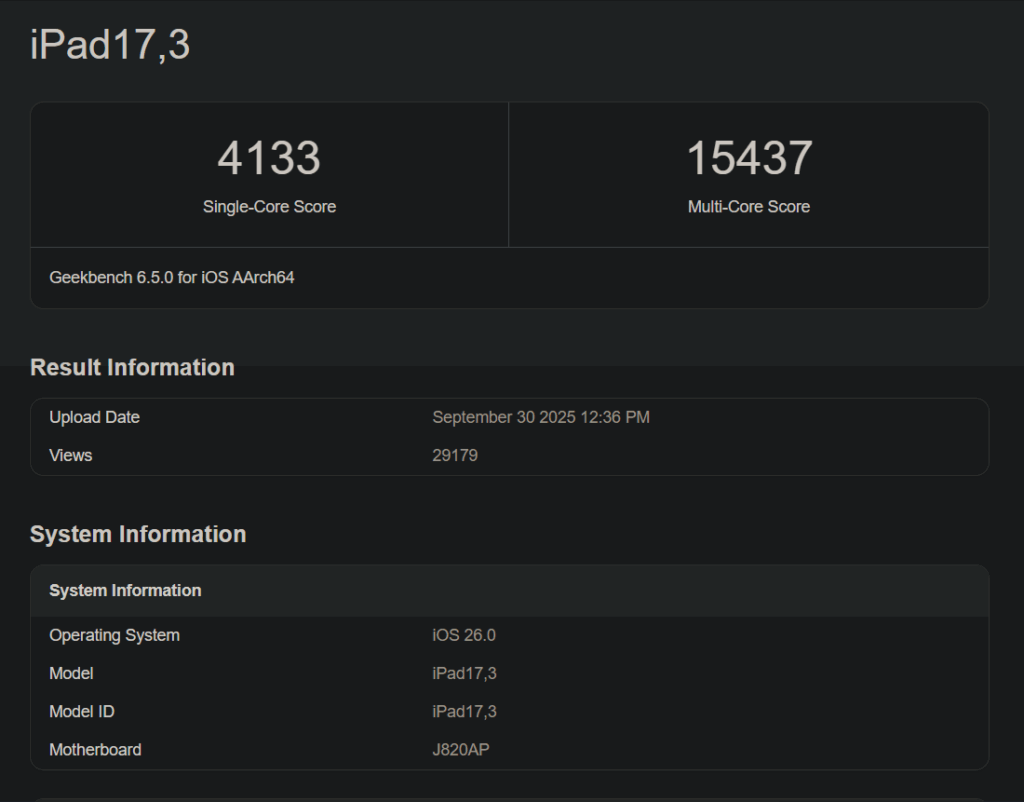Click the iPad17,3 value in Model row
Viewport: 1024px width, 802px height.
pyautogui.click(x=464, y=673)
